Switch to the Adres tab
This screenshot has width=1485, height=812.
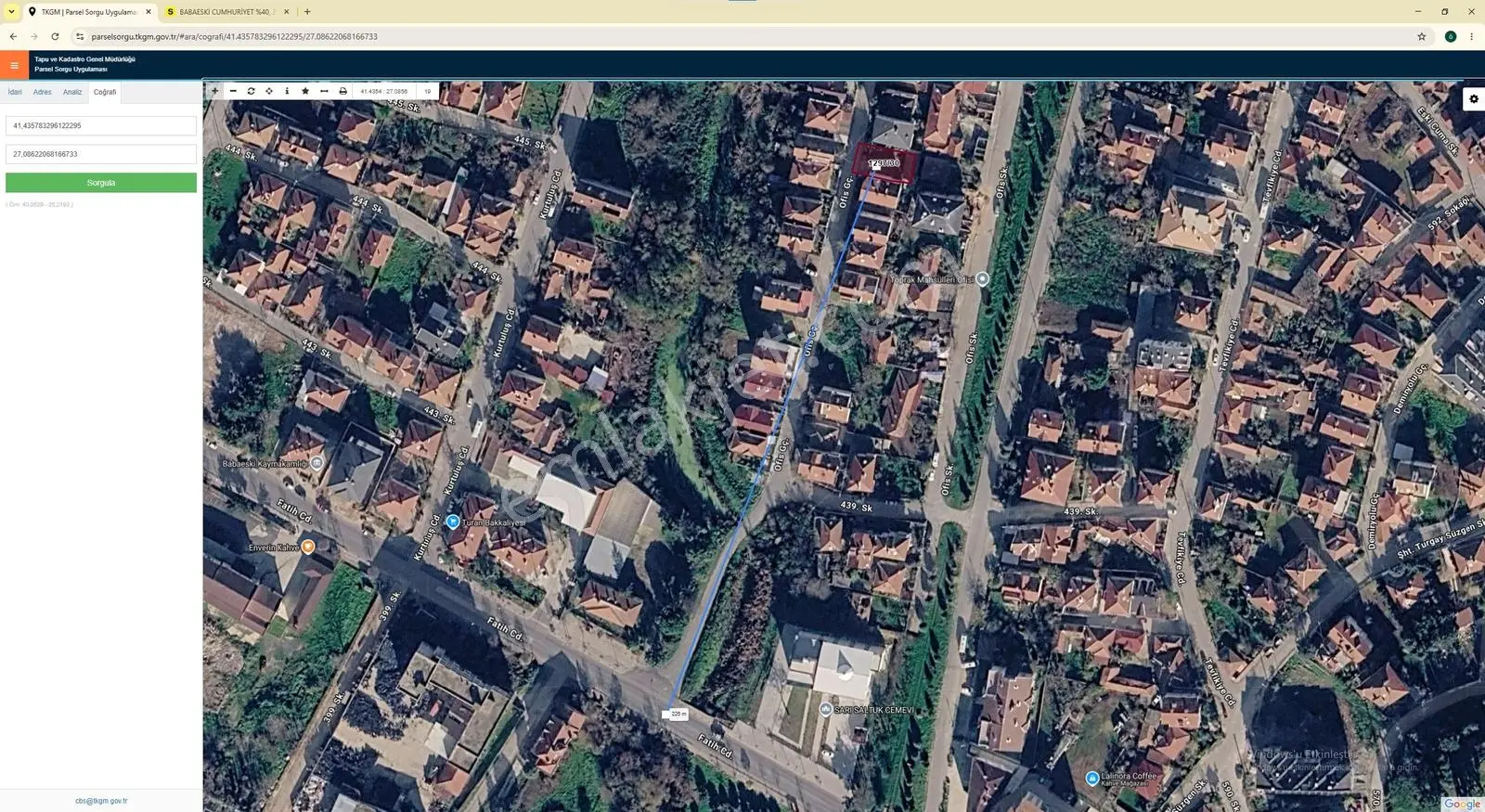click(x=43, y=92)
